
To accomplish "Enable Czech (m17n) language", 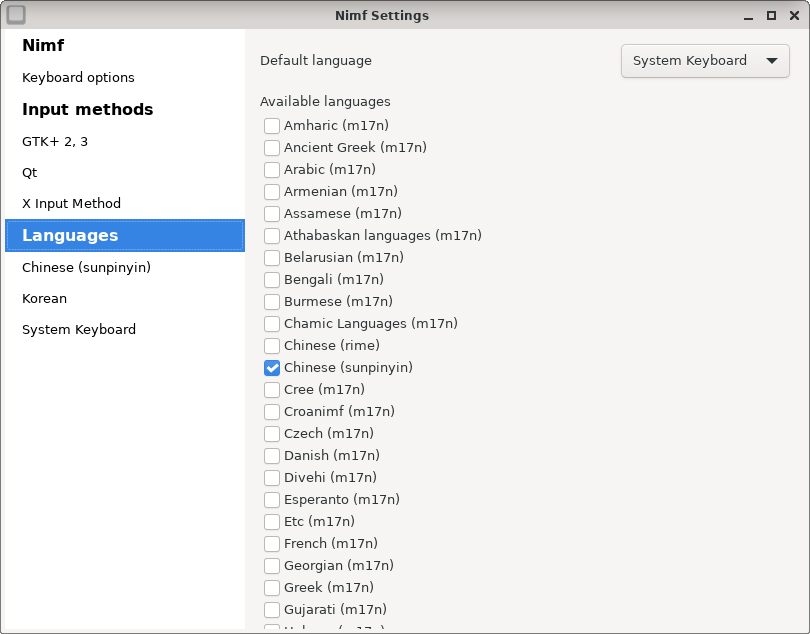I will coord(272,434).
